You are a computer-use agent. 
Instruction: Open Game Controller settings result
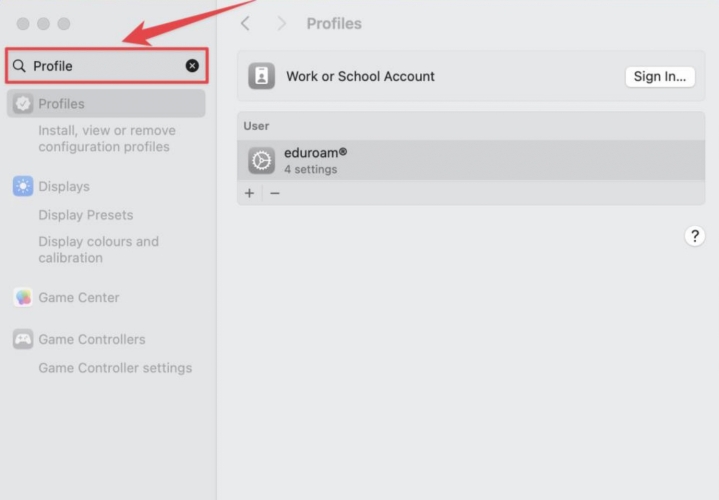point(115,368)
